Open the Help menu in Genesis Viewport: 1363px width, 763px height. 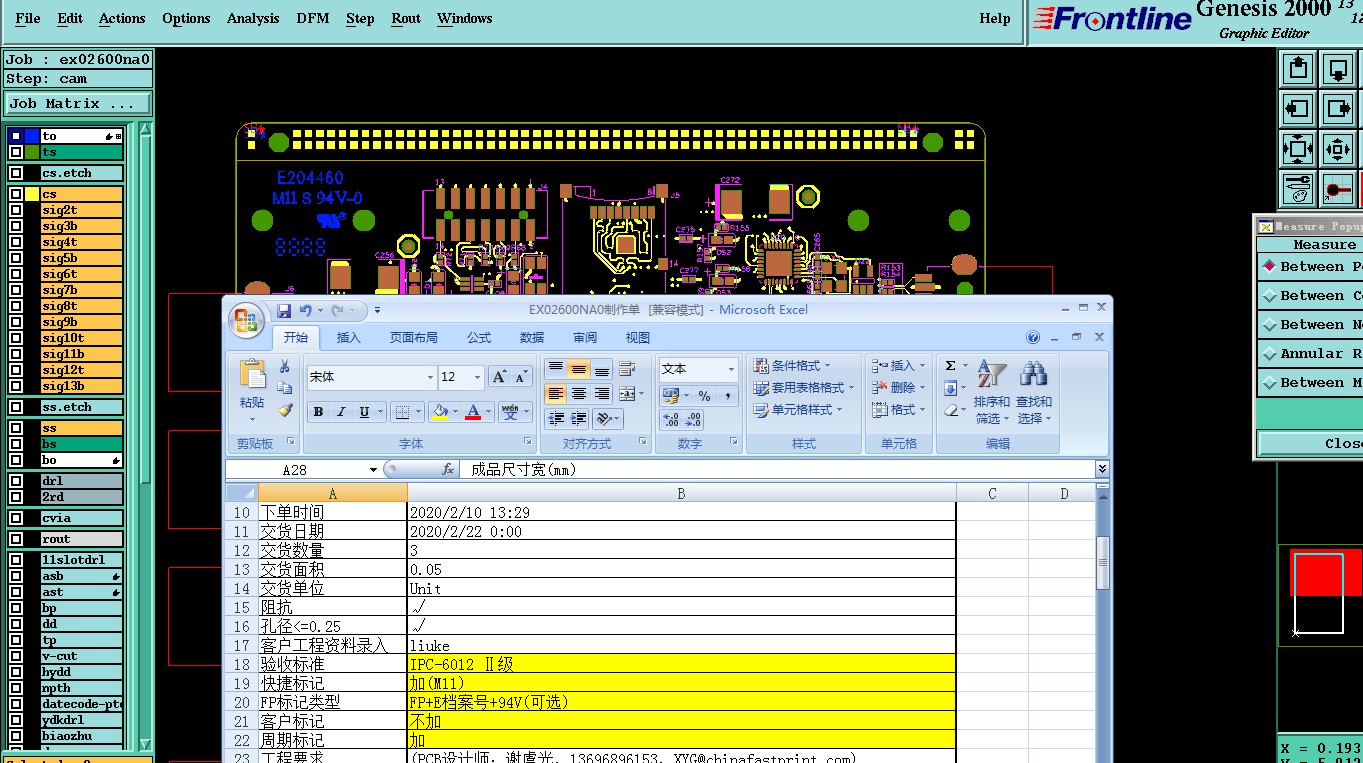click(995, 18)
